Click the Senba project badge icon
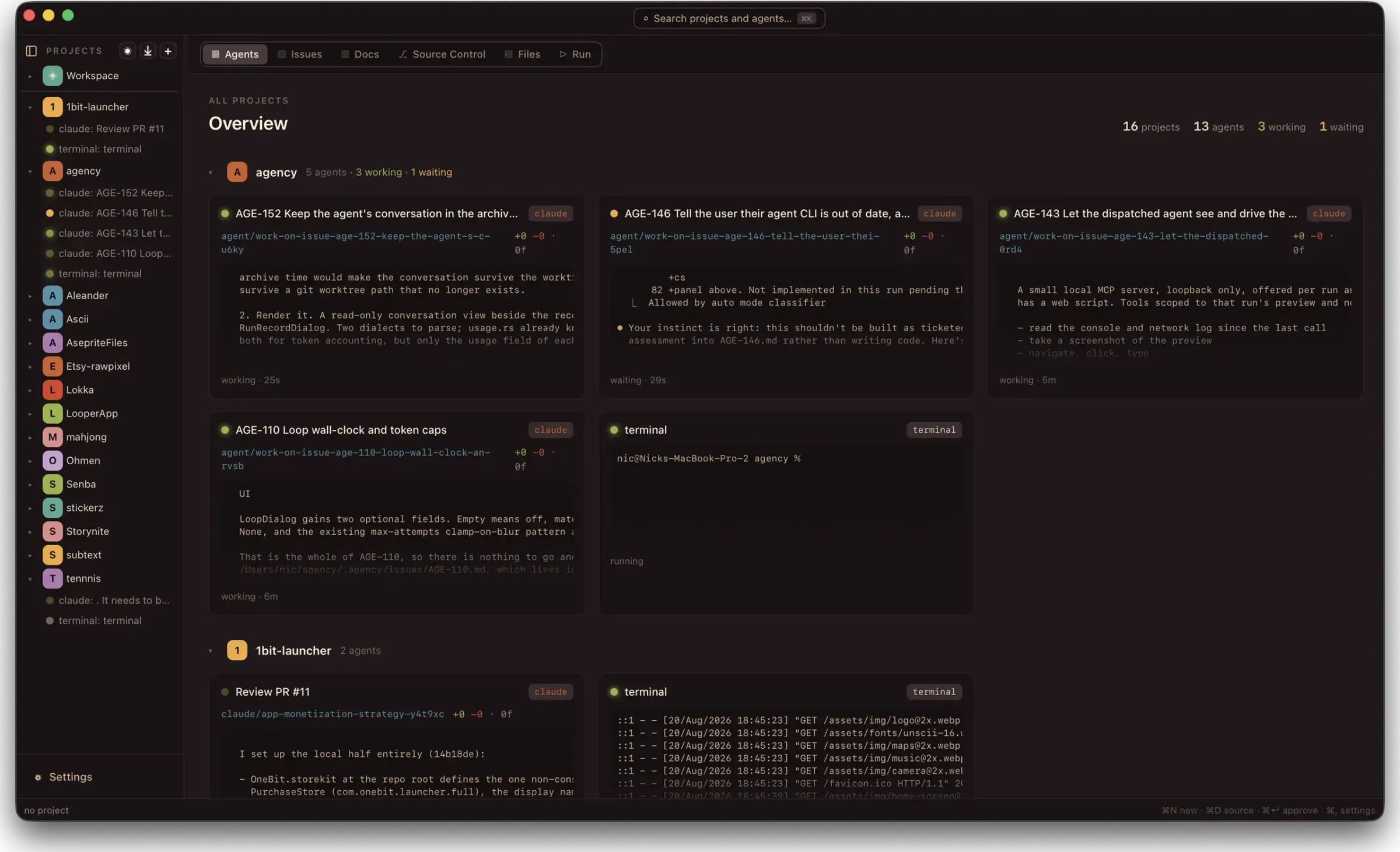 pos(52,484)
